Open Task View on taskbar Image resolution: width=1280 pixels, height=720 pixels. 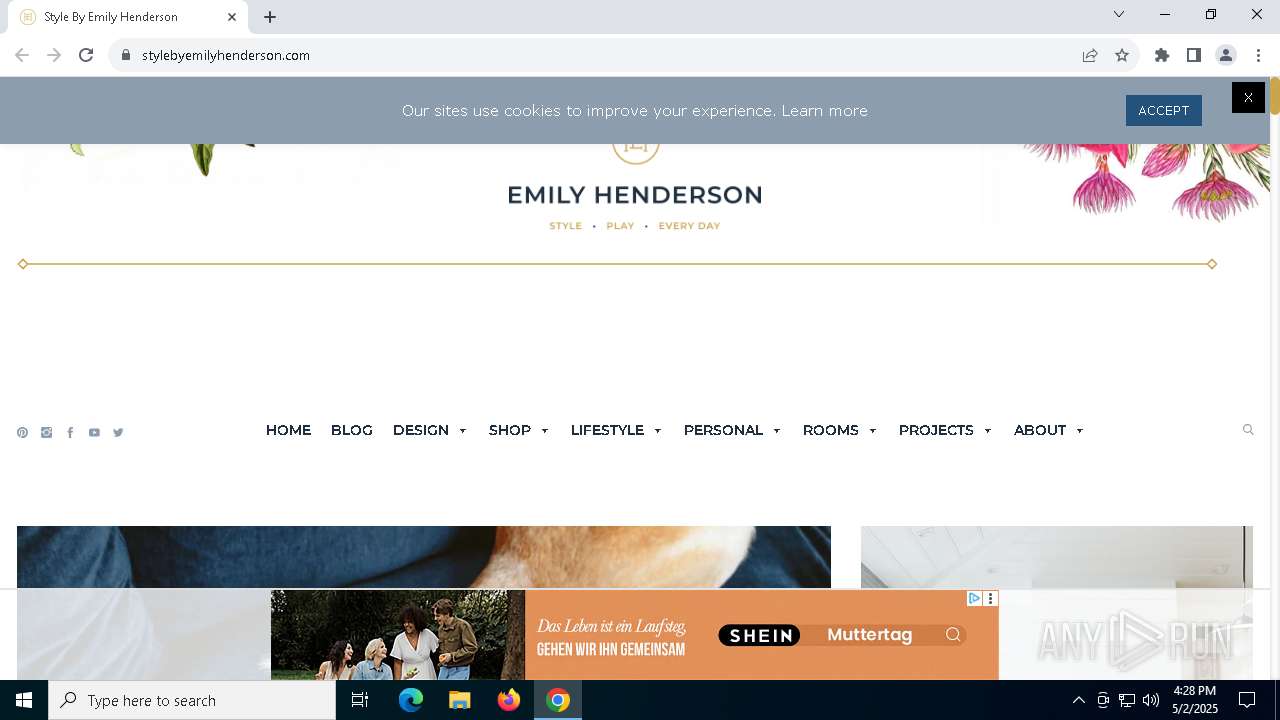click(360, 700)
